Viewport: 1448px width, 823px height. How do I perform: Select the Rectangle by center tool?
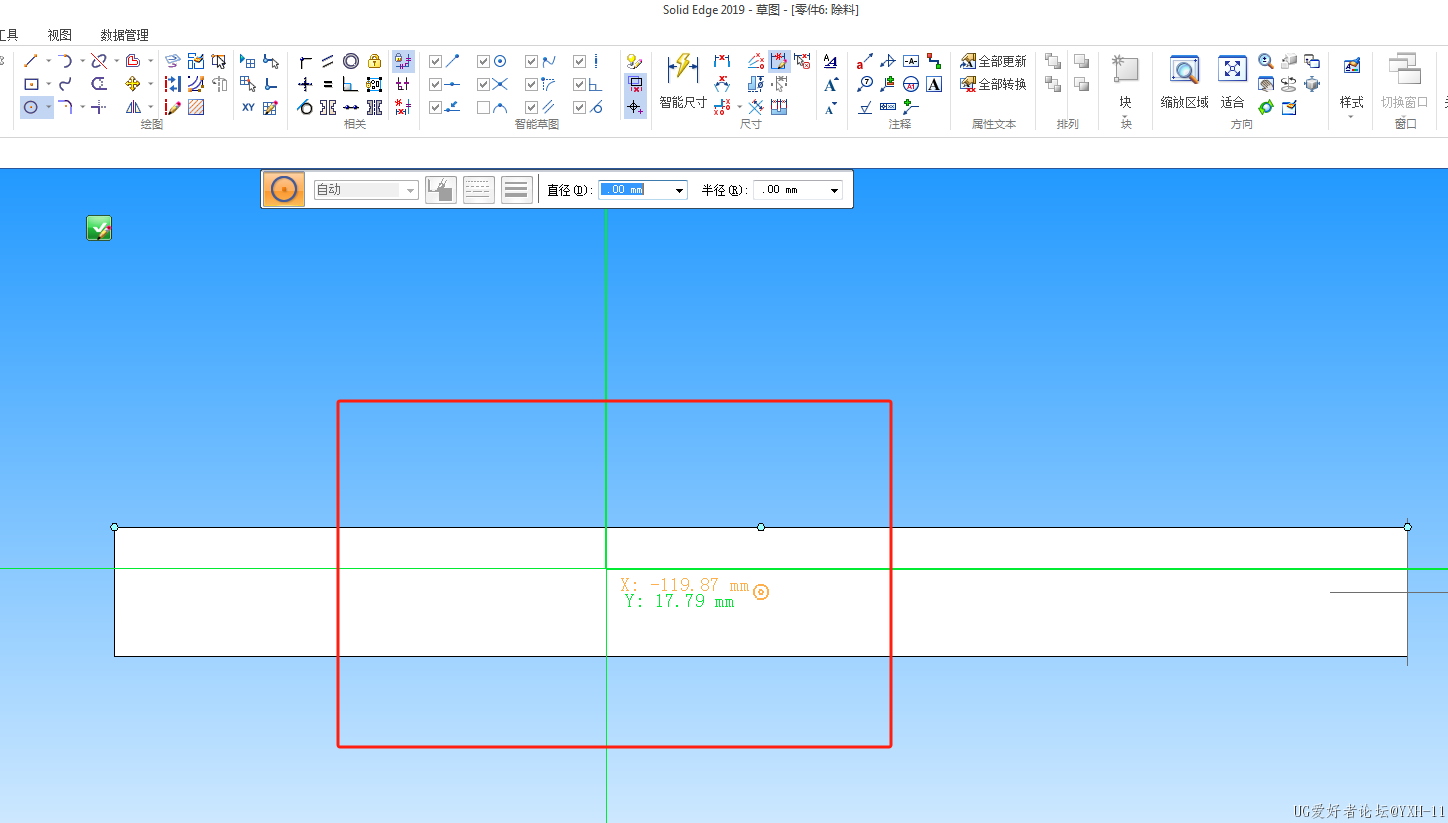31,84
